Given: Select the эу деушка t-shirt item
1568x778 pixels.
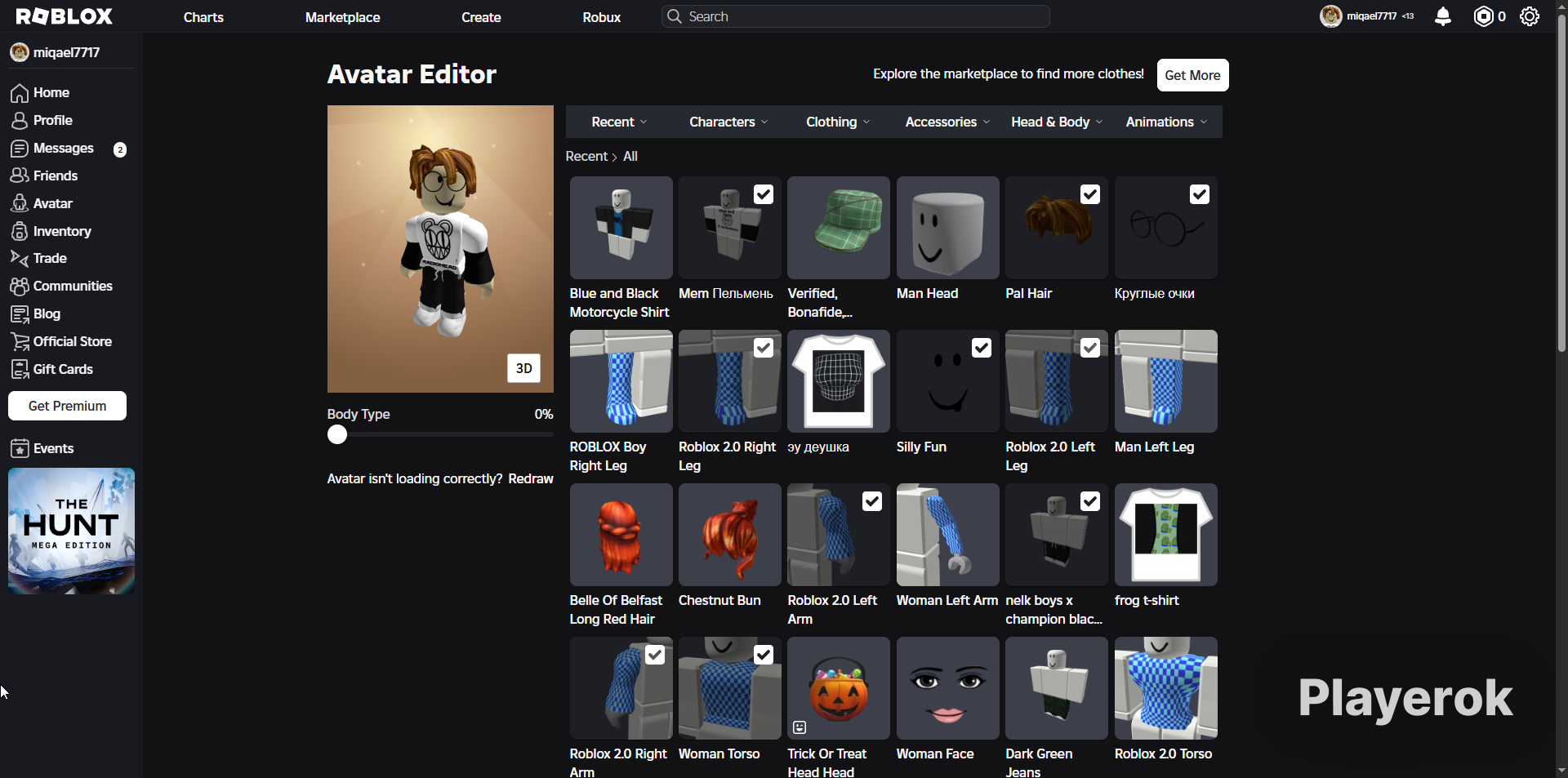Looking at the screenshot, I should pyautogui.click(x=839, y=381).
